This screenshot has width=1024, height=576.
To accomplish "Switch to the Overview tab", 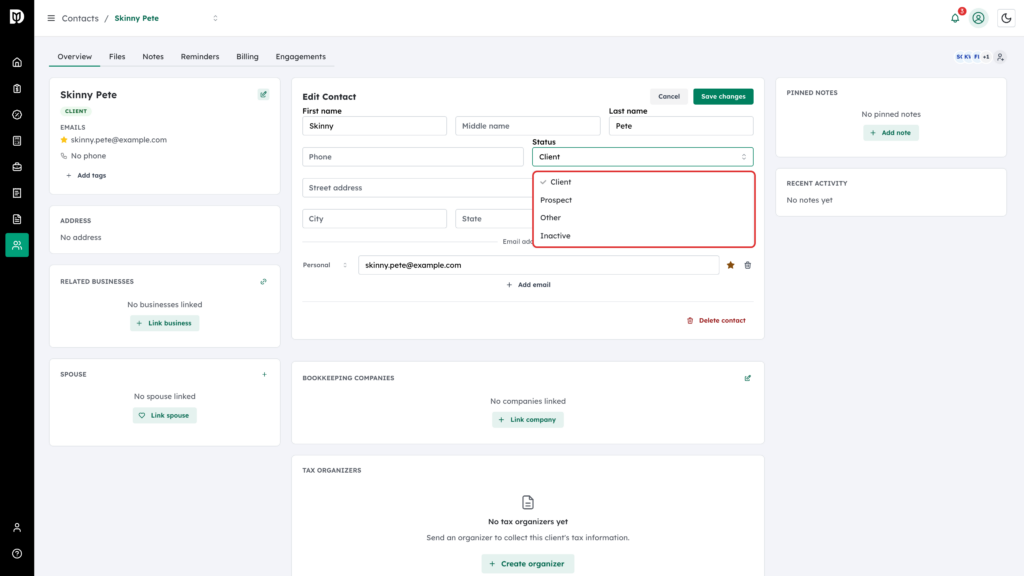I will 74,57.
